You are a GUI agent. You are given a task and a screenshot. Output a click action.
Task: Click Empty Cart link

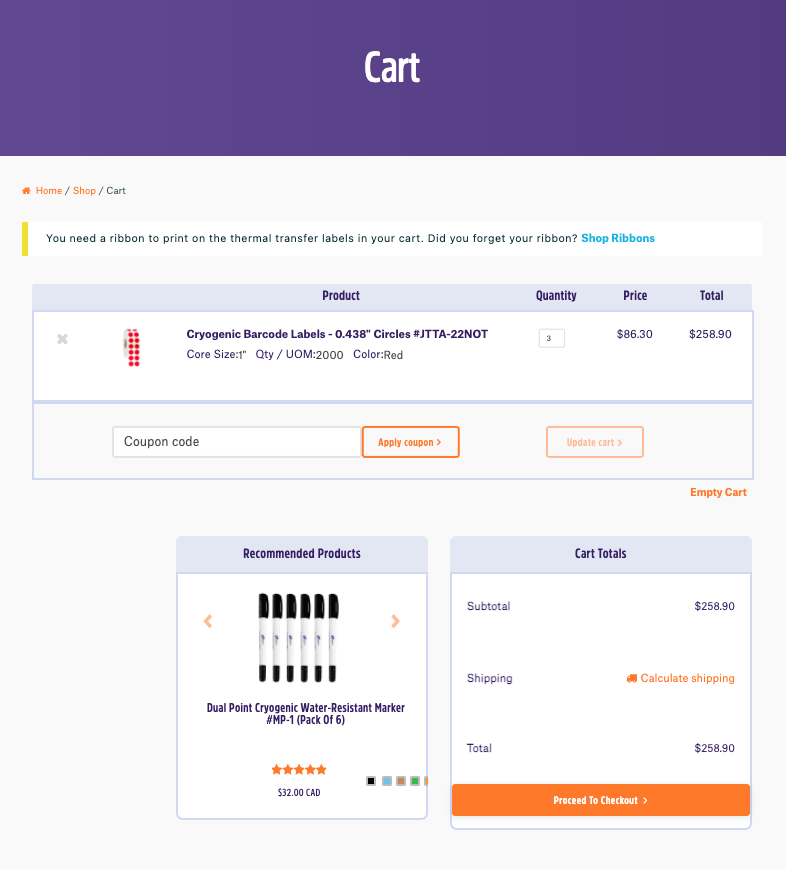(718, 492)
